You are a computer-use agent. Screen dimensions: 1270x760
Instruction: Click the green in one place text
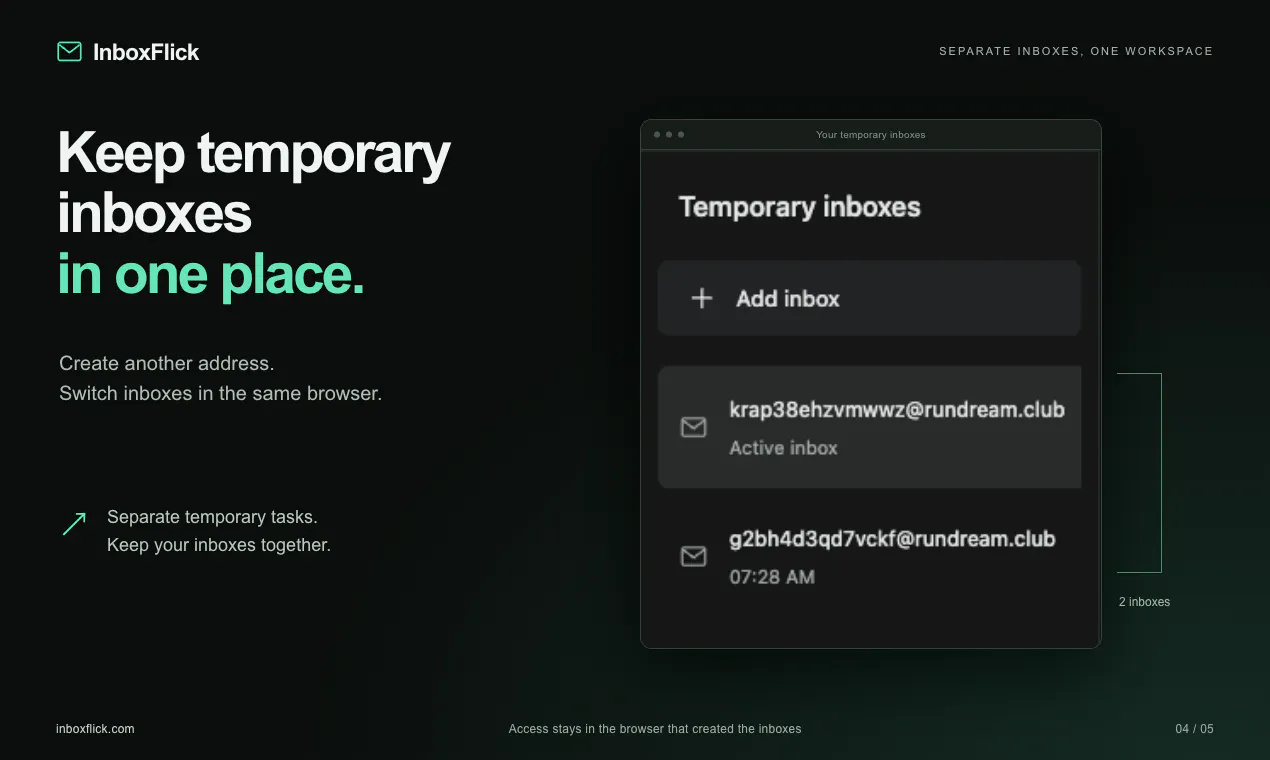211,275
